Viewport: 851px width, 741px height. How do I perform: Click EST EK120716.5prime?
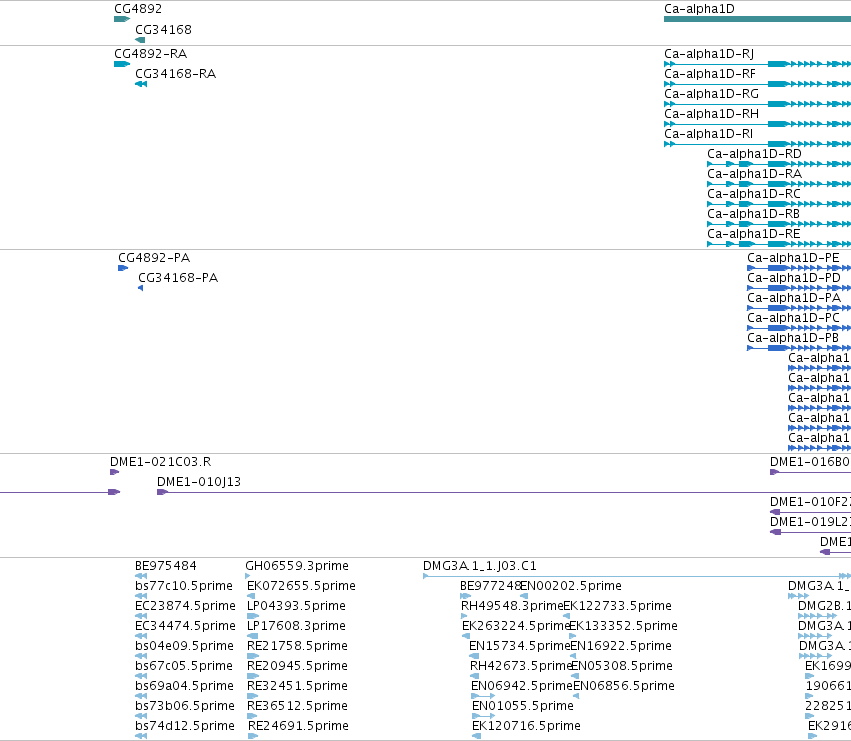tap(526, 727)
